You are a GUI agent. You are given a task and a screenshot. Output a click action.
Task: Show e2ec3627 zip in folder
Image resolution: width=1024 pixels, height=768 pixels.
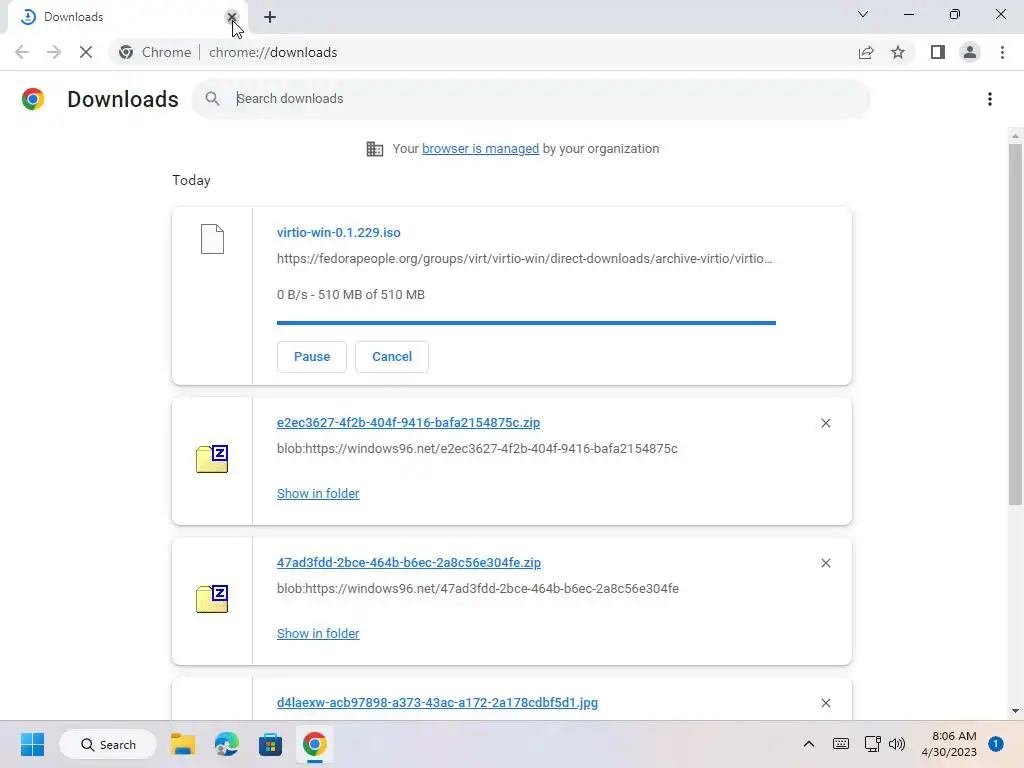[318, 494]
